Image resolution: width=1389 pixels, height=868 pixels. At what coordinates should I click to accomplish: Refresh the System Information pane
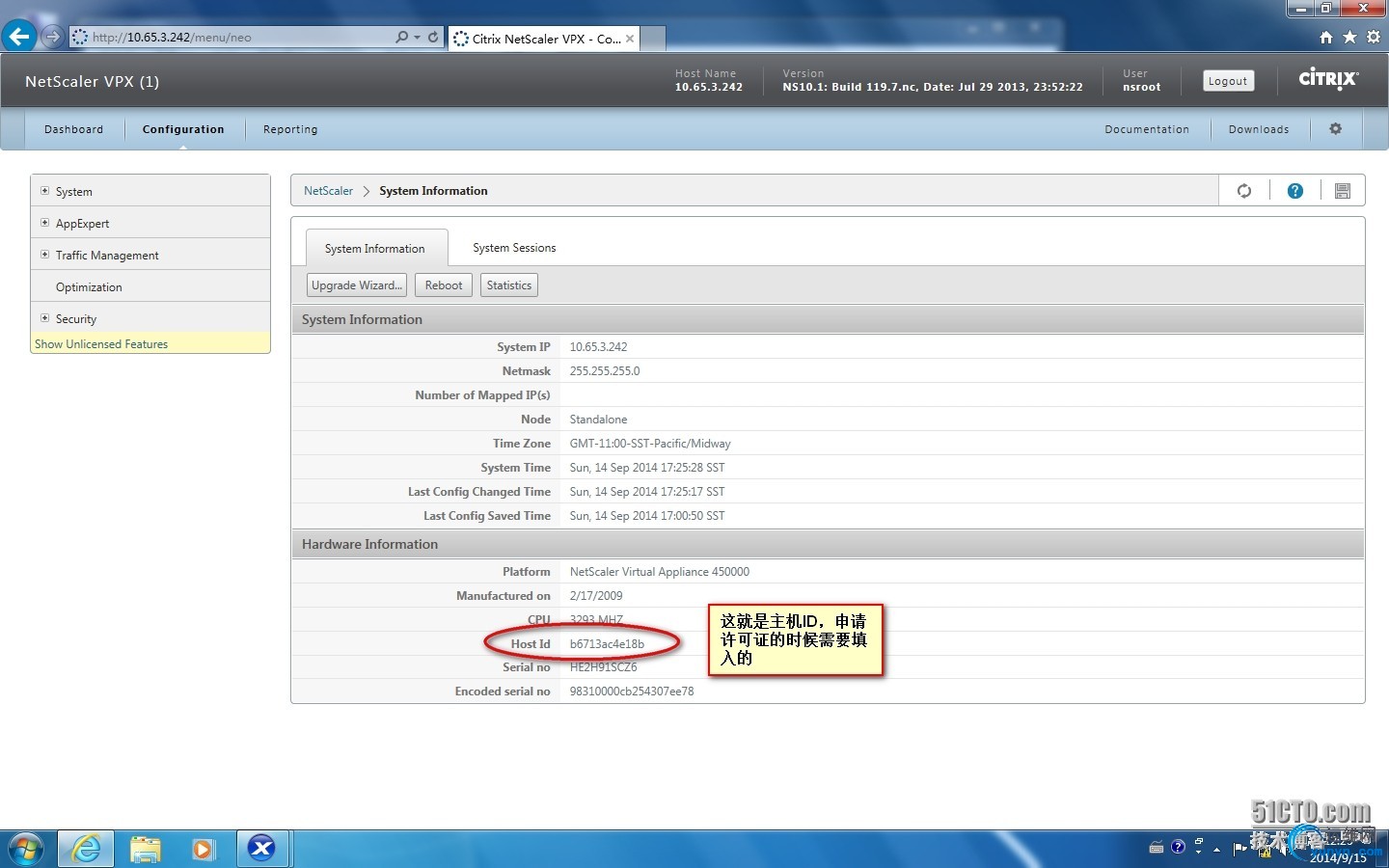tap(1244, 191)
